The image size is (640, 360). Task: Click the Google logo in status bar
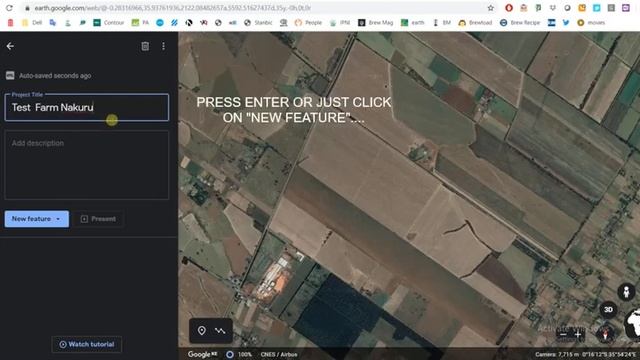pos(202,354)
